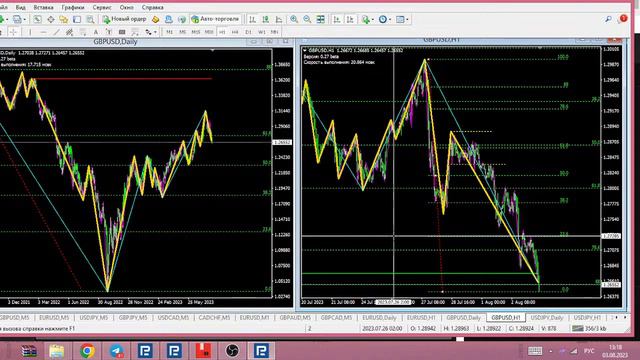Expand the arrows objects dropdown
This screenshot has width=640, height=360.
point(155,32)
